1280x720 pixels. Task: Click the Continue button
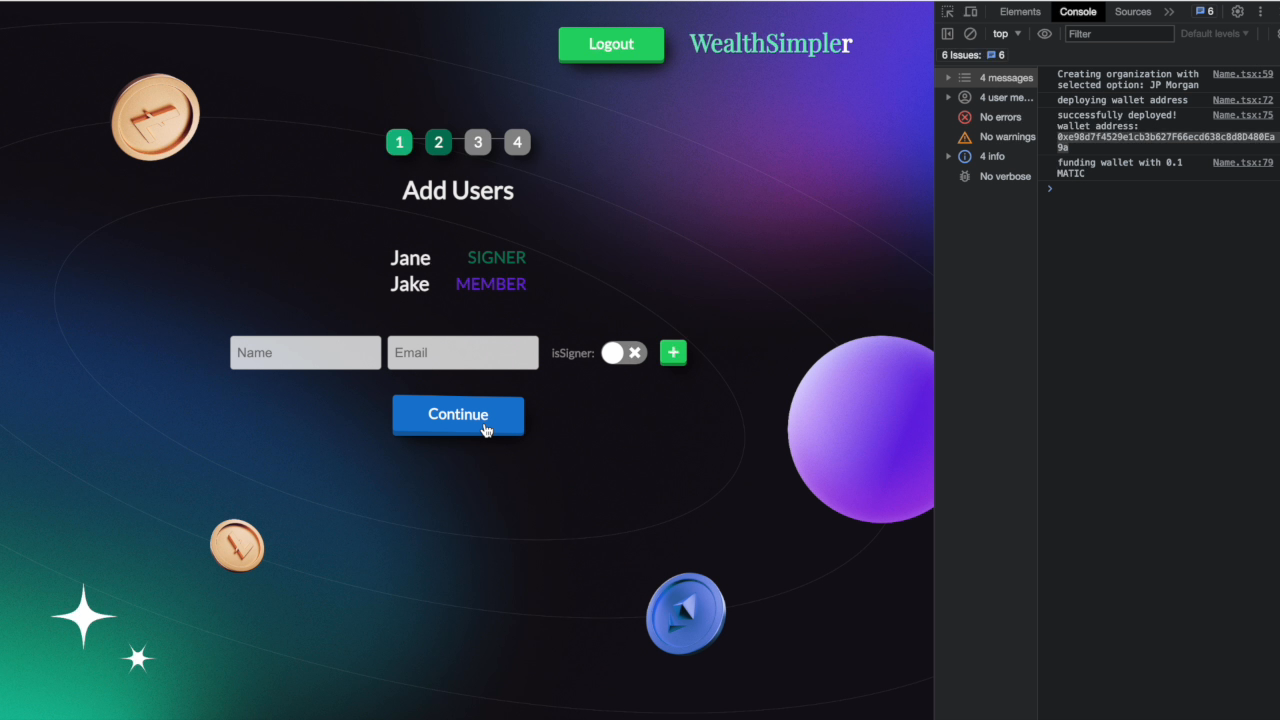pyautogui.click(x=458, y=415)
